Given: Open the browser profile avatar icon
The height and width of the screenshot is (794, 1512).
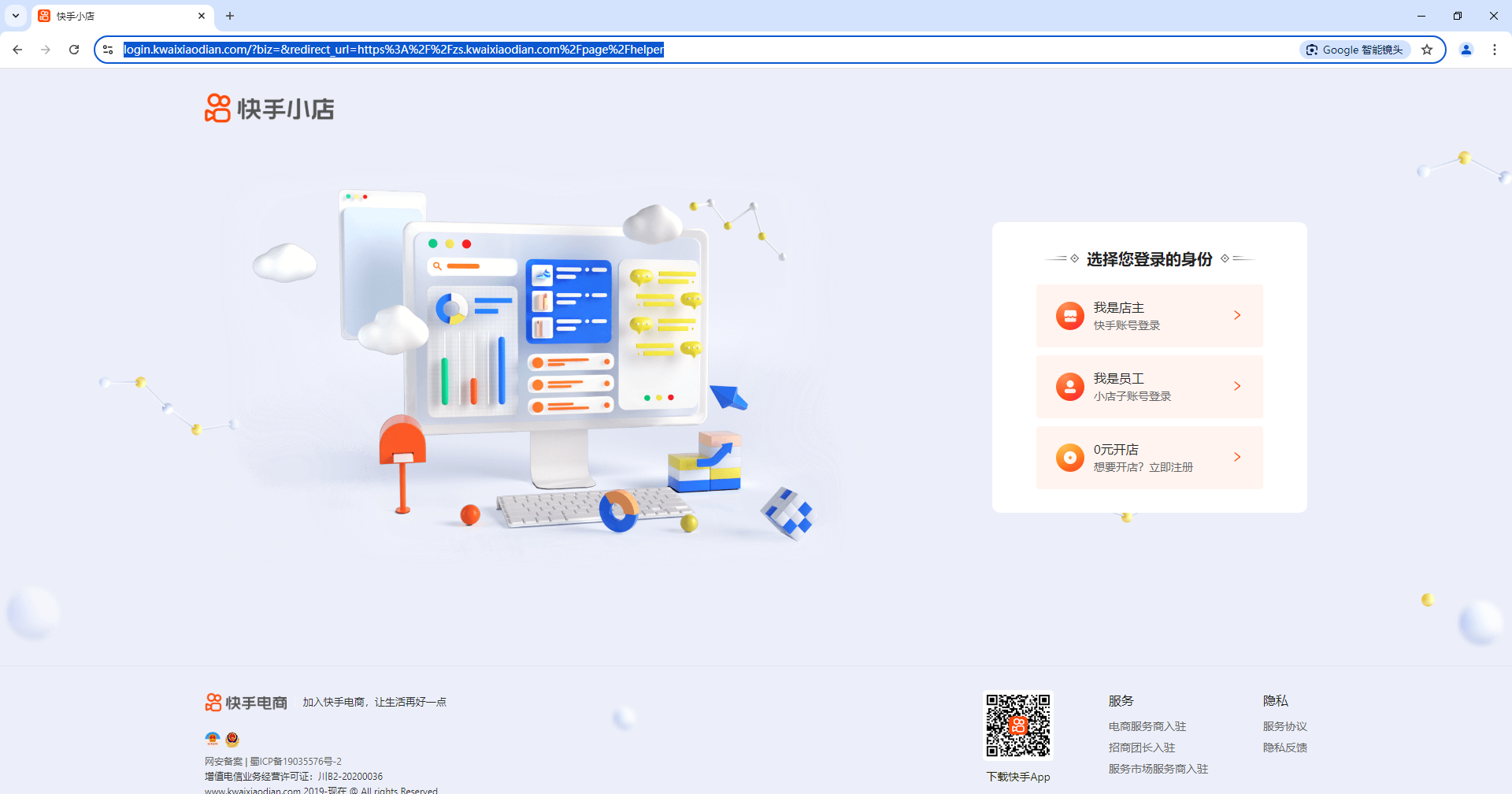Looking at the screenshot, I should [x=1466, y=50].
